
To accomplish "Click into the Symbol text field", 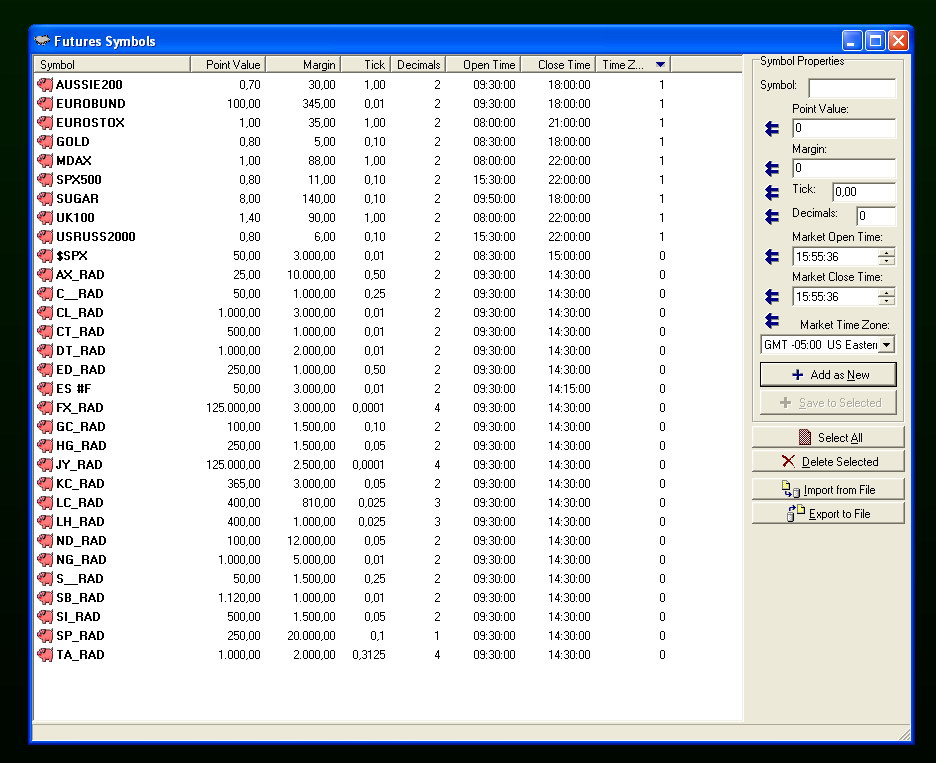I will 851,88.
